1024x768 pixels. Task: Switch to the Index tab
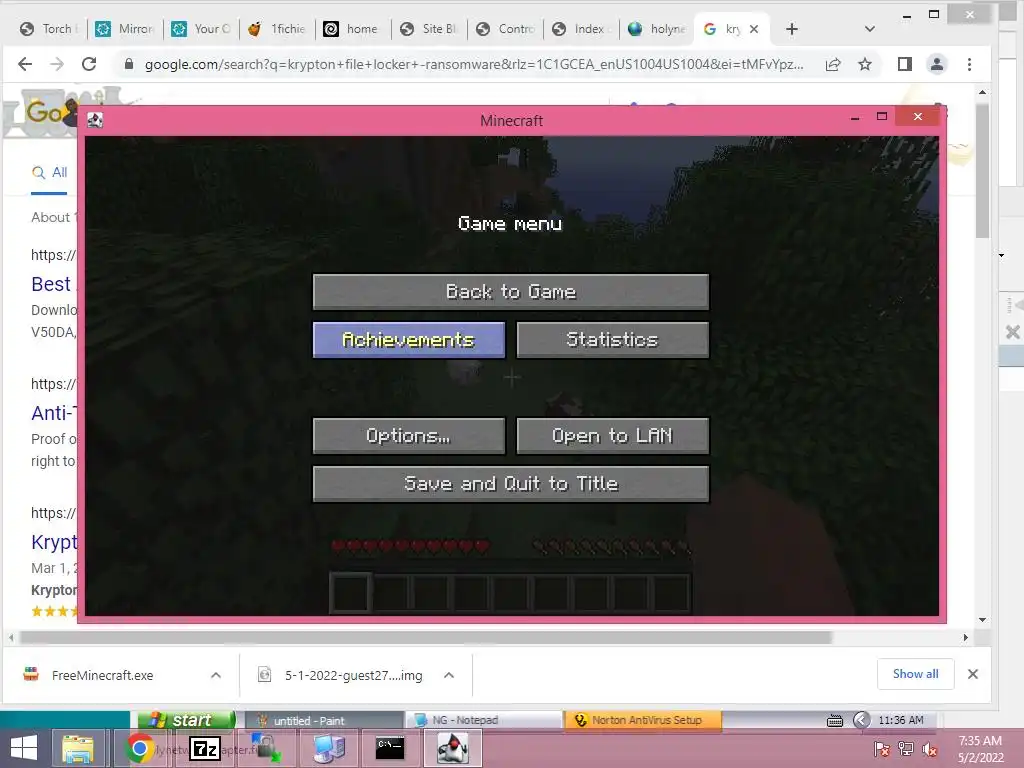[x=581, y=29]
